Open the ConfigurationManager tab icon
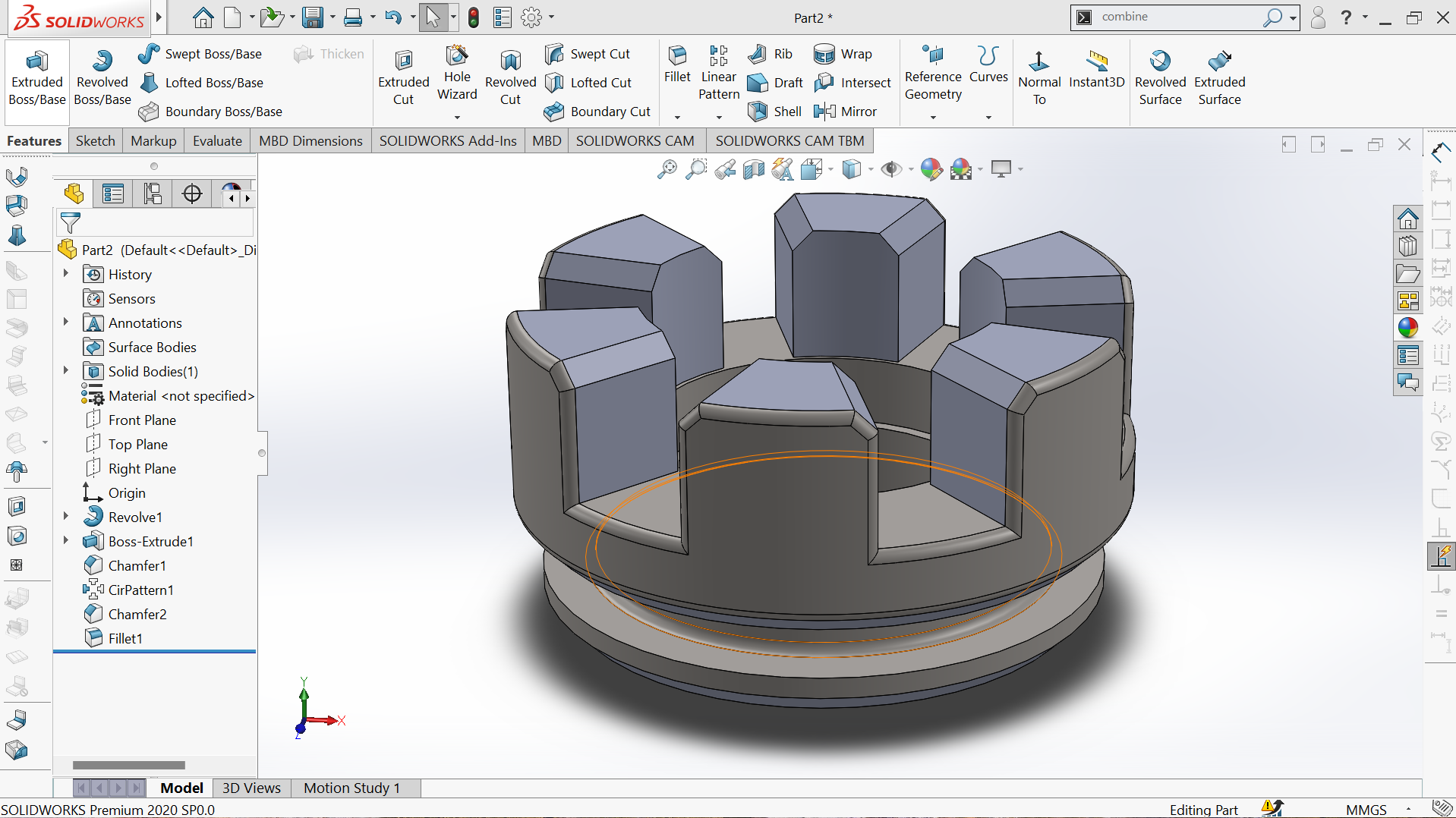1456x818 pixels. pyautogui.click(x=153, y=194)
